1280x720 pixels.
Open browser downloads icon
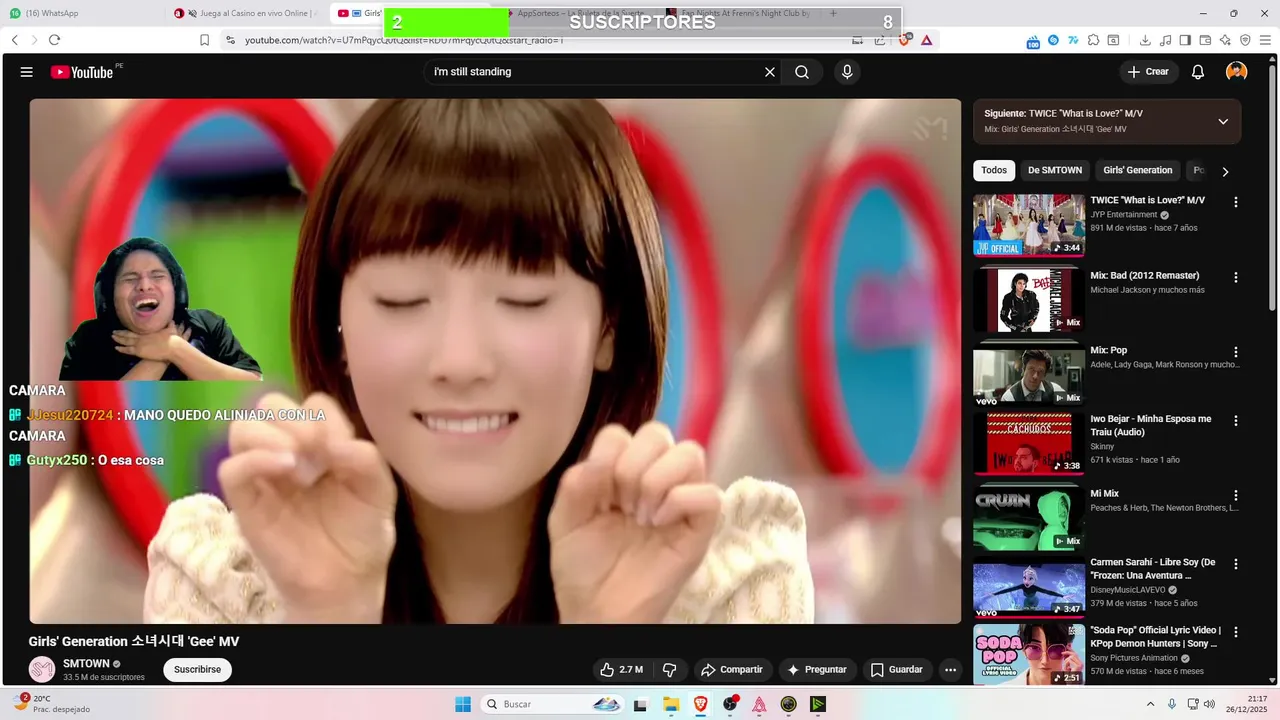(x=1145, y=40)
